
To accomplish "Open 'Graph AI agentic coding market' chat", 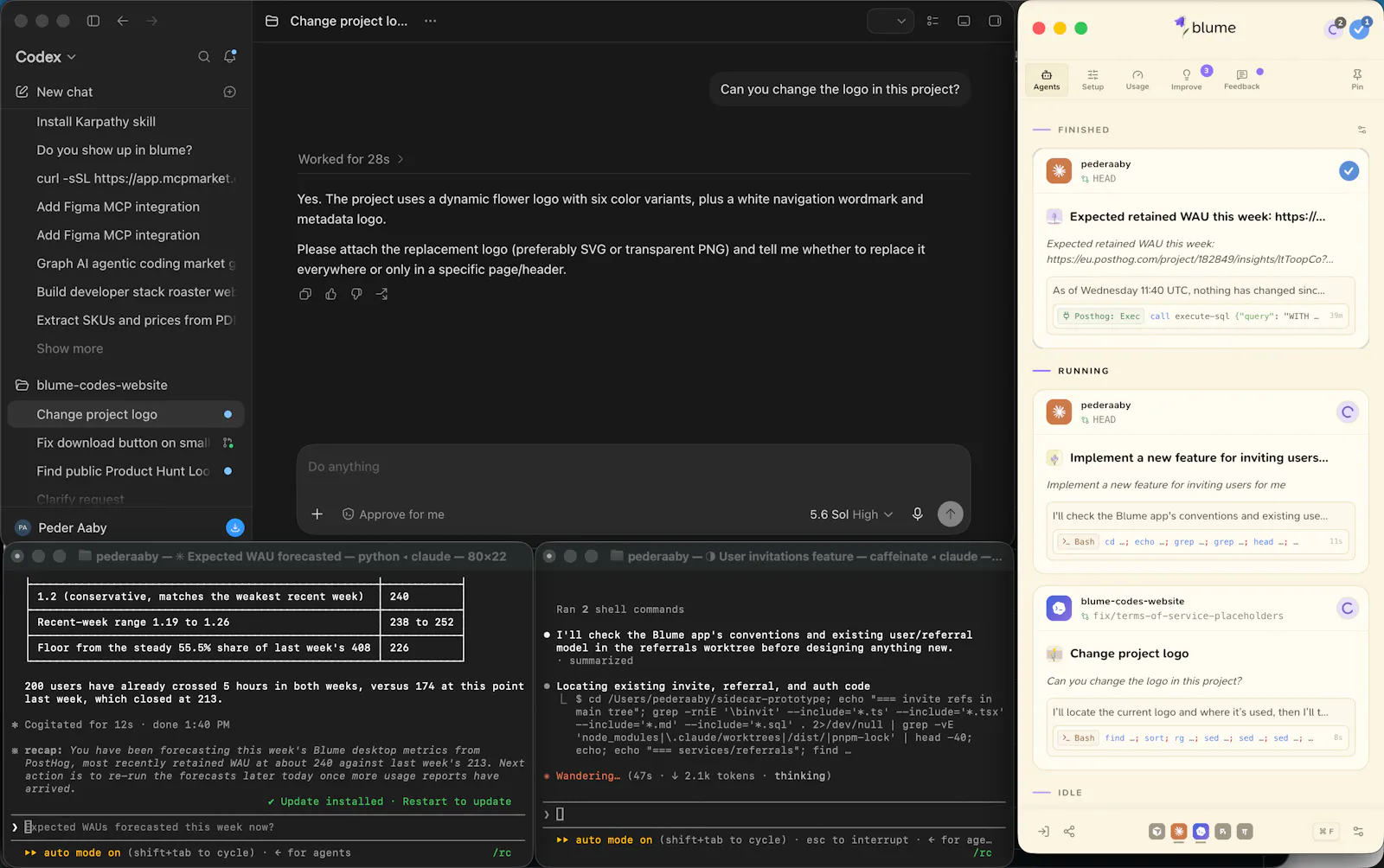I will click(136, 264).
